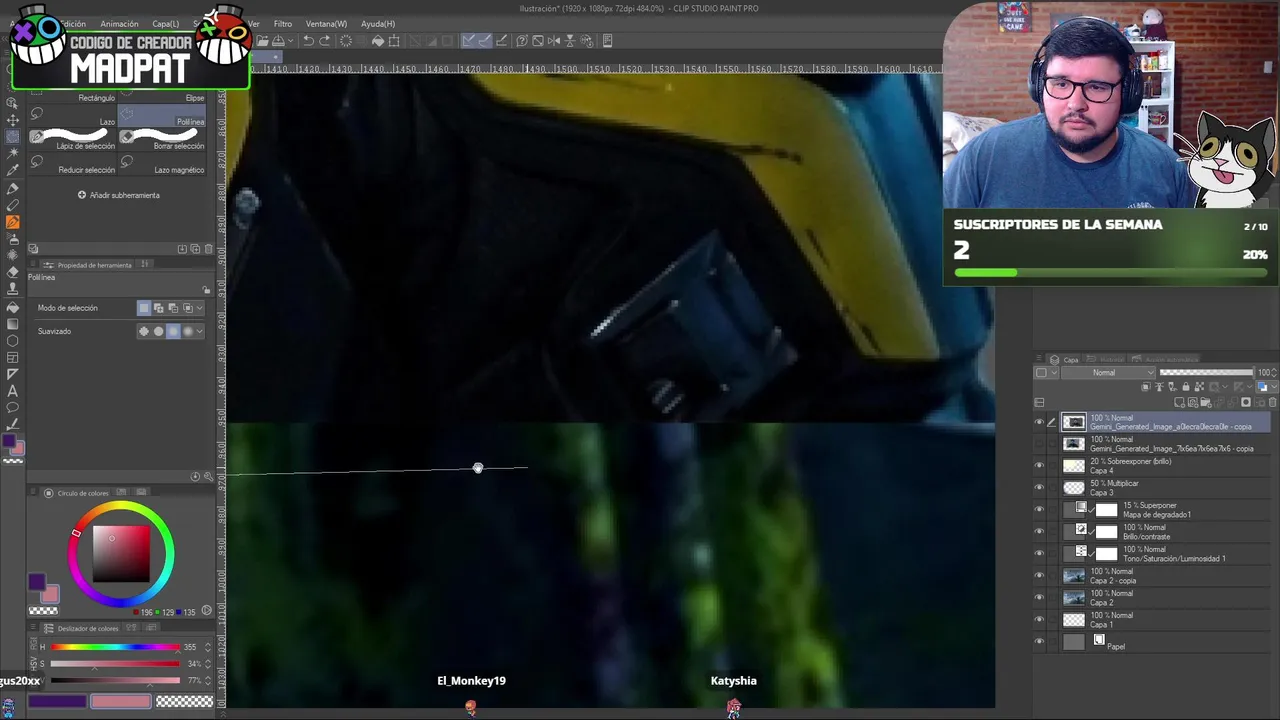Open the Capa(L) menu
This screenshot has height=720, width=1280.
tap(165, 23)
